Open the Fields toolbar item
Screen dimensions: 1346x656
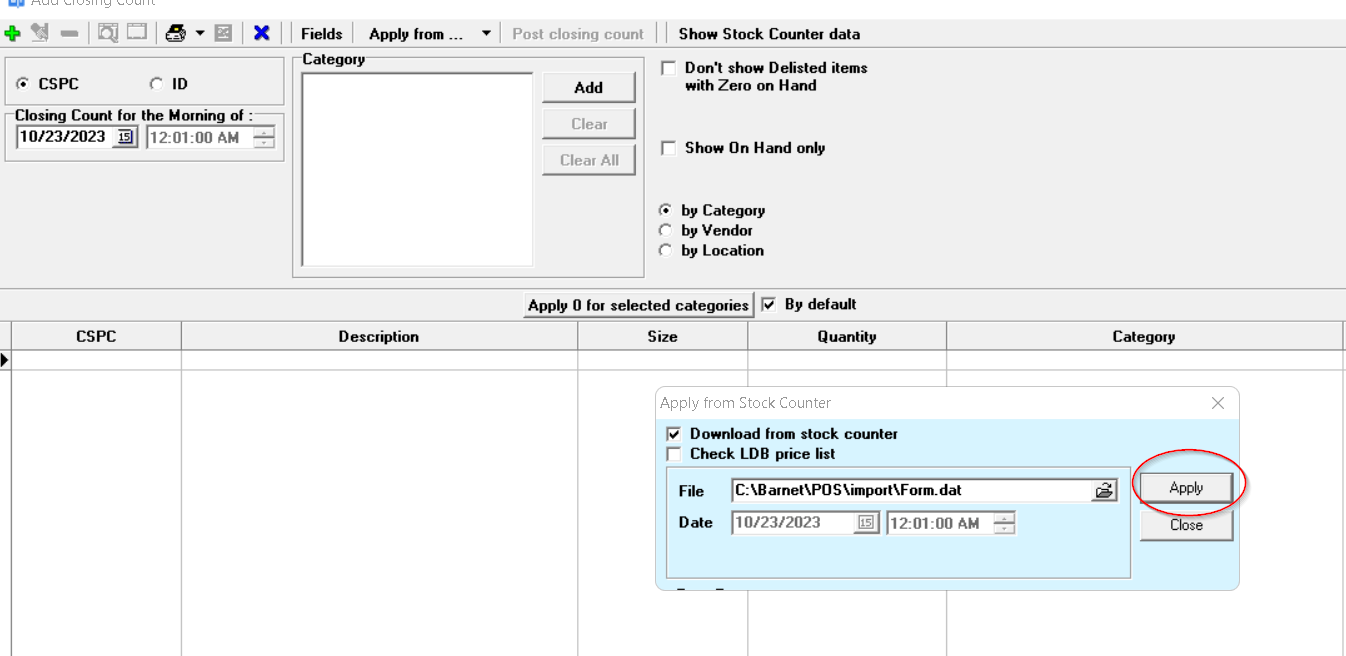[322, 34]
